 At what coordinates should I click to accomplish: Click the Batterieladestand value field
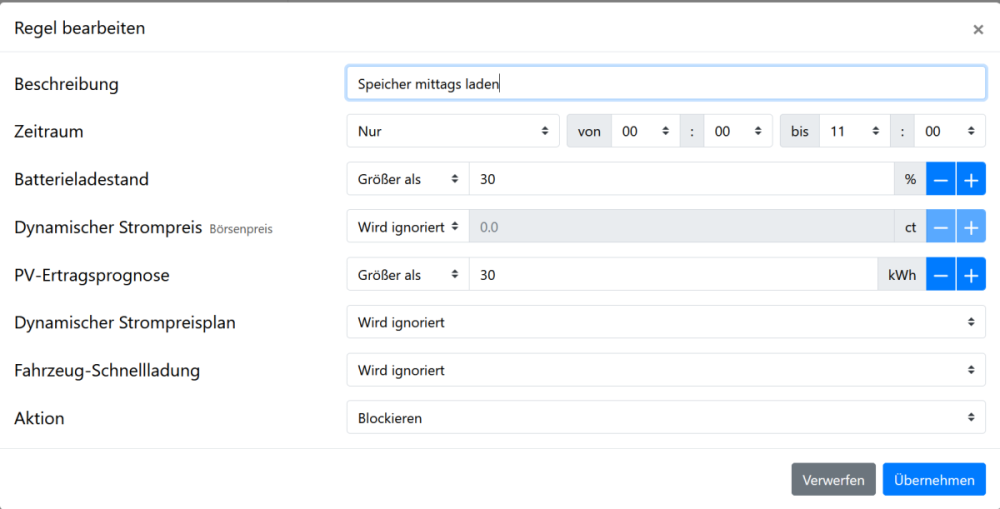pos(680,179)
